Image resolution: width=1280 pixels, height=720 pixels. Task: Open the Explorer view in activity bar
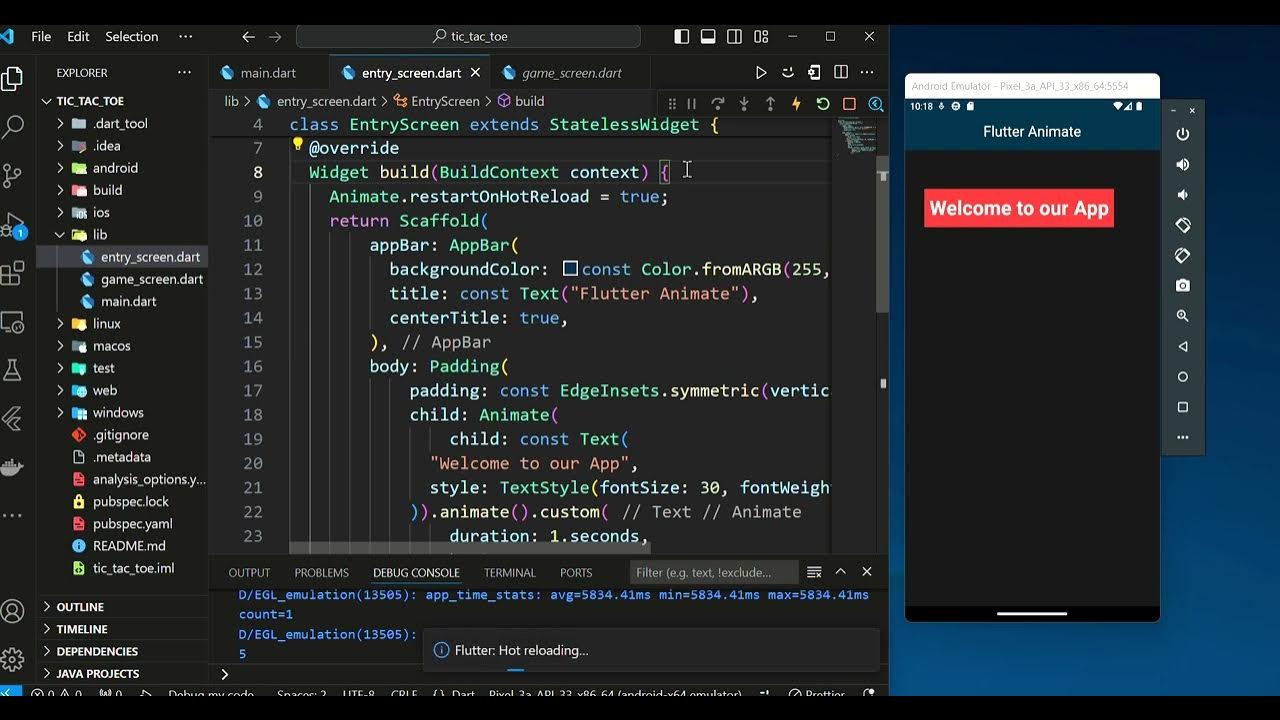tap(13, 79)
